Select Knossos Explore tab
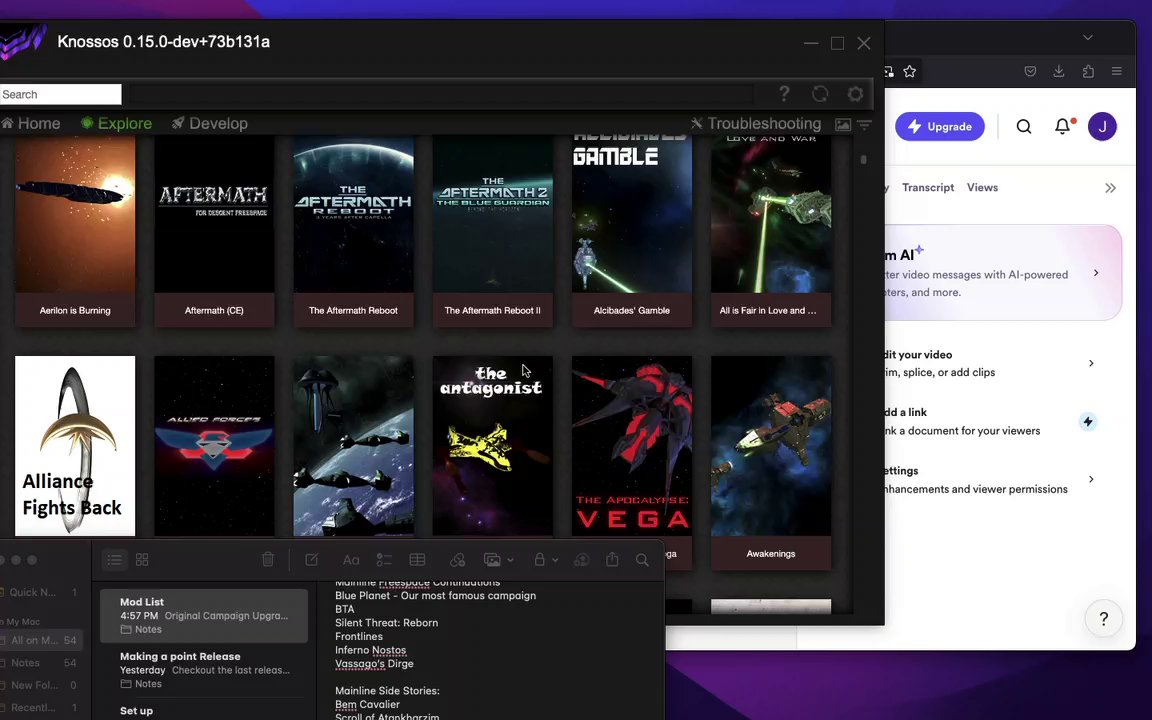This screenshot has height=720, width=1152. point(116,123)
